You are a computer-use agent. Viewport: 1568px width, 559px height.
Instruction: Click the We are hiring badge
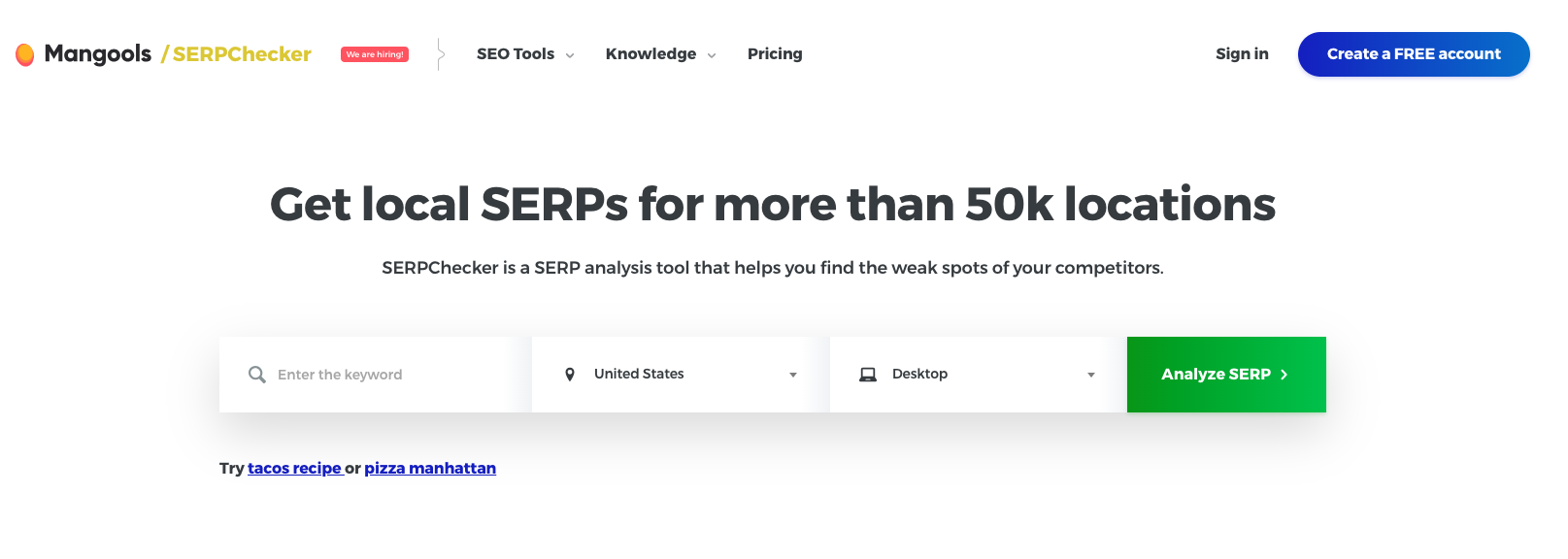click(374, 54)
